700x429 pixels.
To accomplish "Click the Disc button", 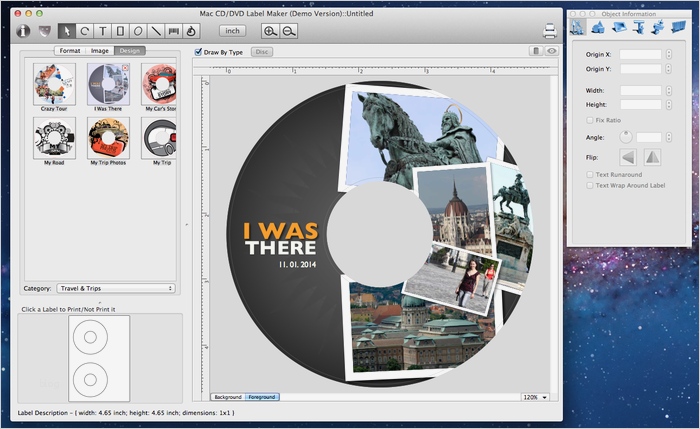I will coord(262,51).
